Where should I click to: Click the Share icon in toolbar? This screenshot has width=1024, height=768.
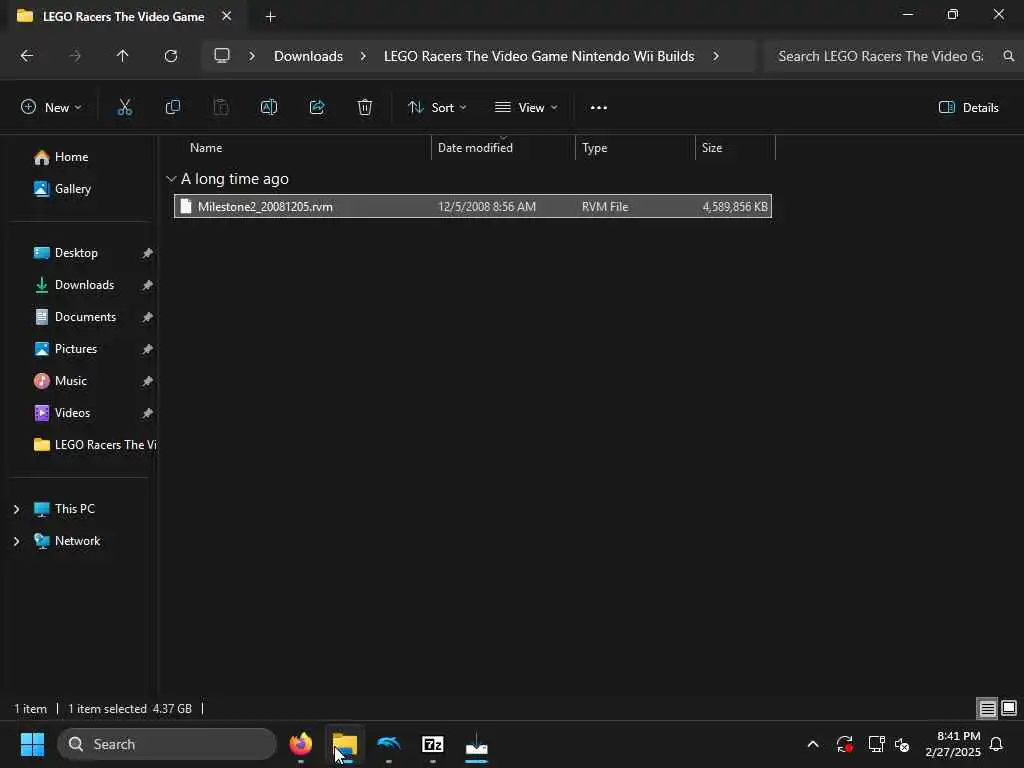(x=317, y=108)
